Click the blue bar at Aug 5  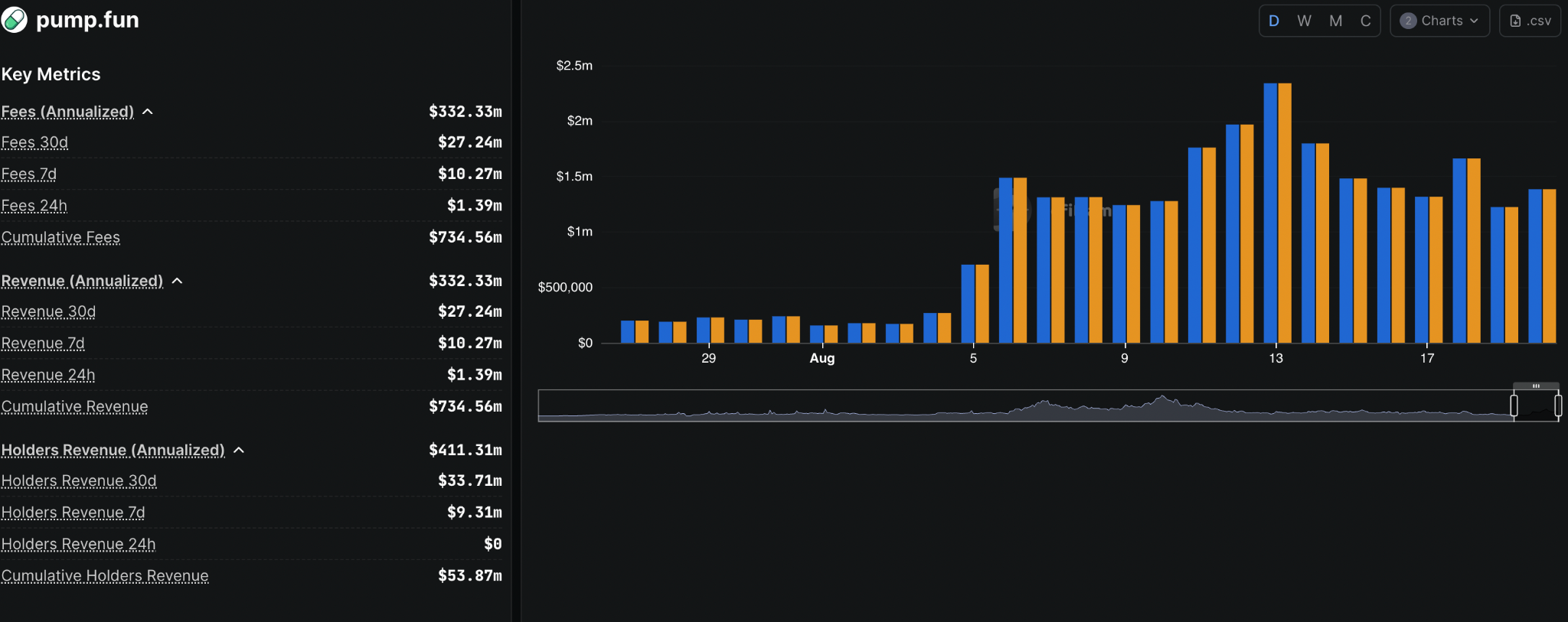tap(968, 303)
